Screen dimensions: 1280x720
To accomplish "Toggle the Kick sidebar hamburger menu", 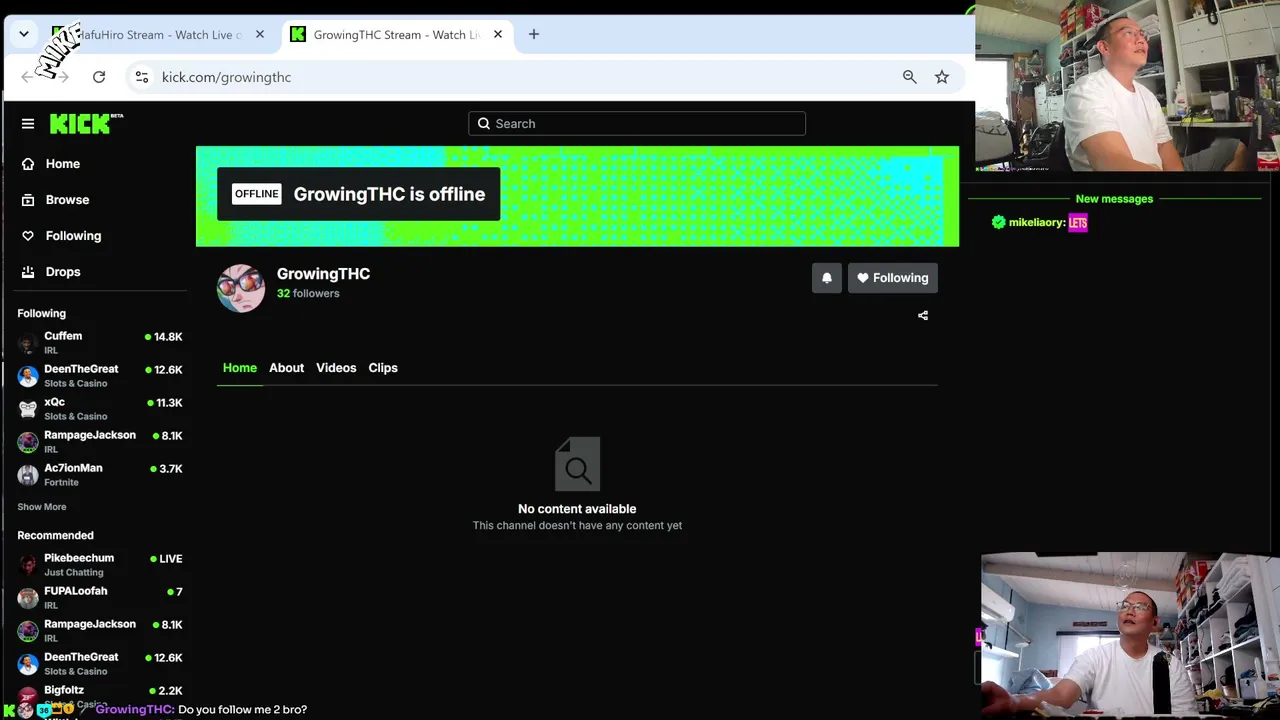I will pyautogui.click(x=28, y=124).
